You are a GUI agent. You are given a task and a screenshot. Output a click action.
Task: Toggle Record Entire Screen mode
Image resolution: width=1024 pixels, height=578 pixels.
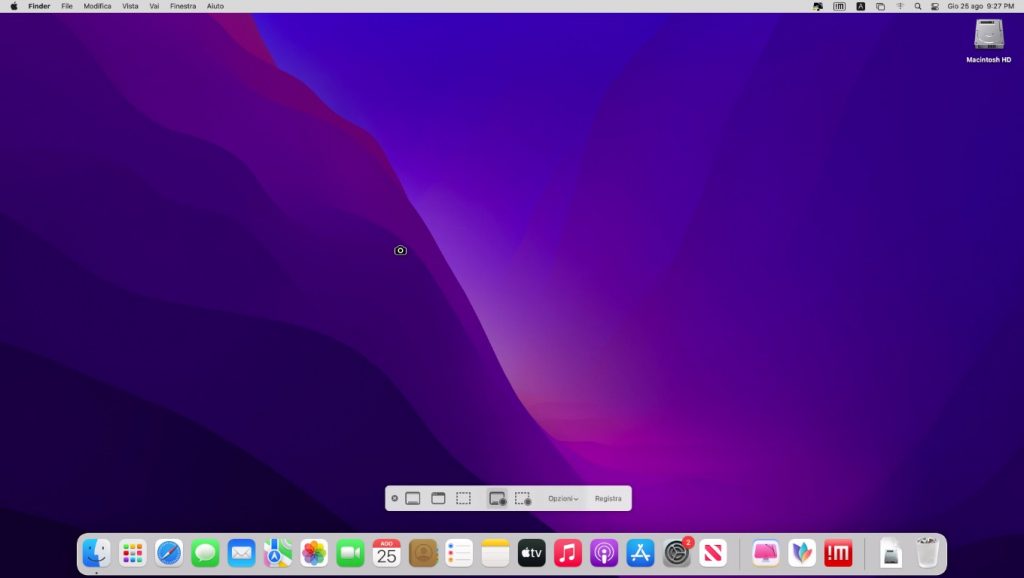point(497,498)
